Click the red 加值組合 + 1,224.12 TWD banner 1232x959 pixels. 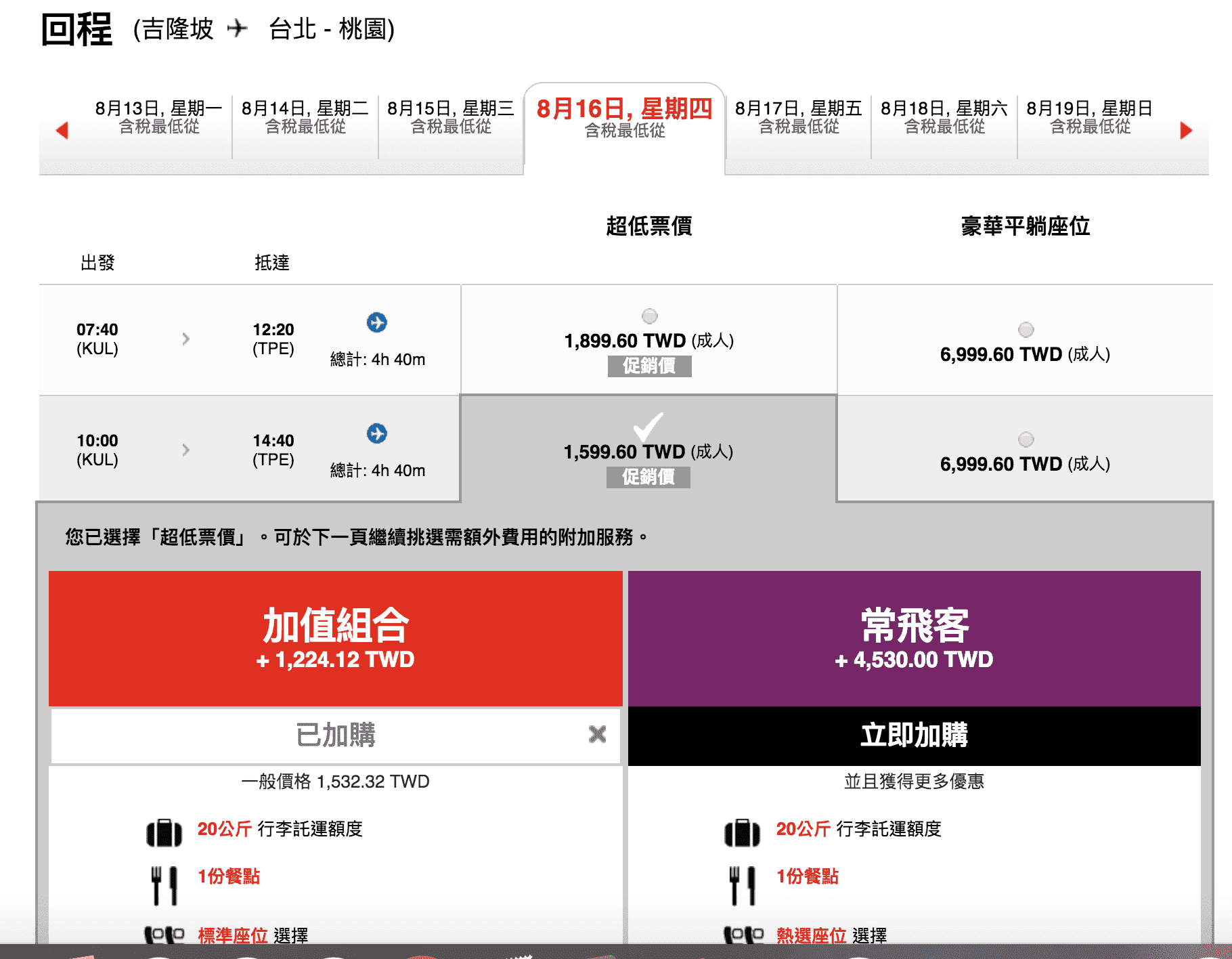pyautogui.click(x=336, y=639)
